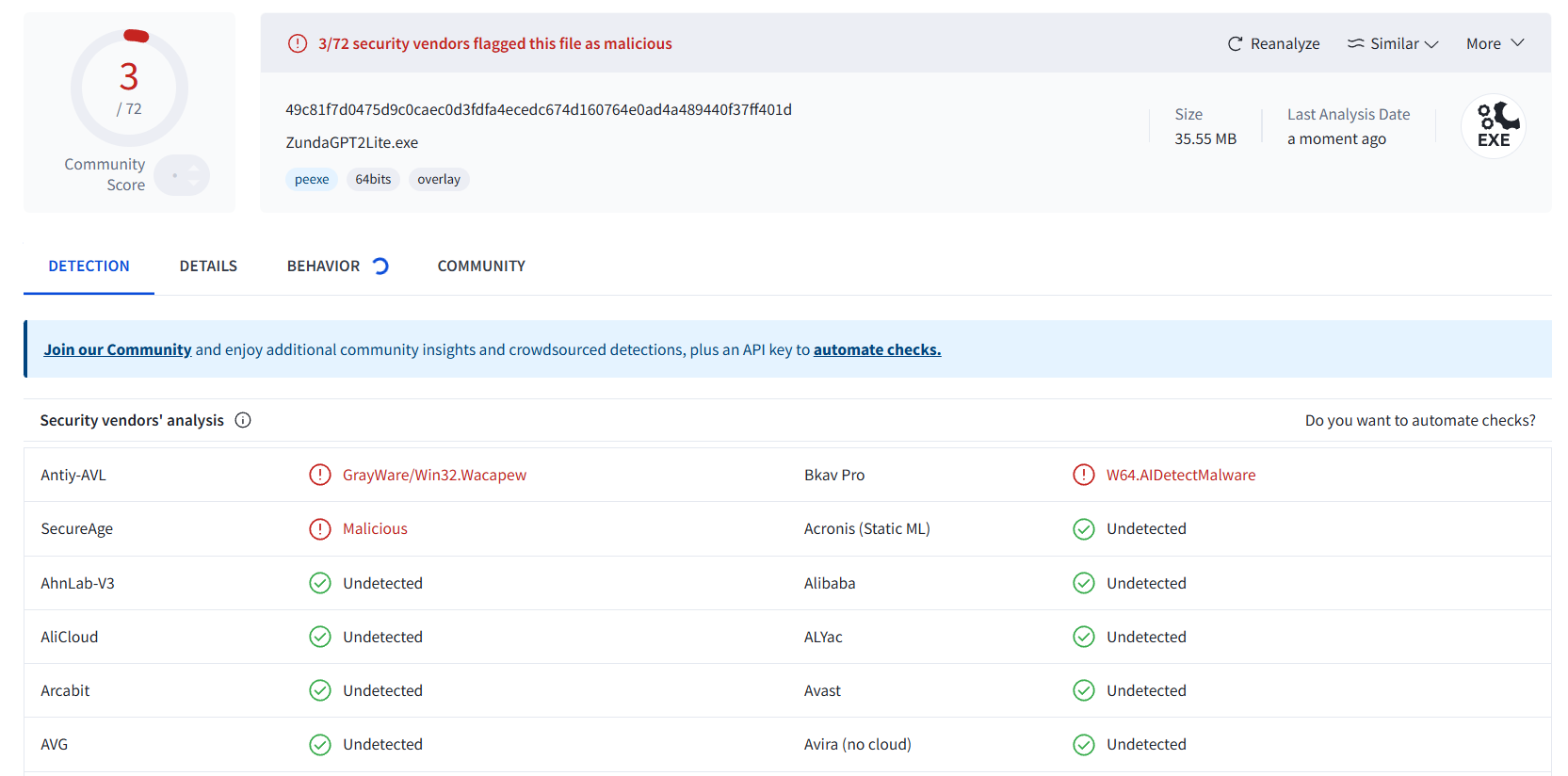Click the red alert icon beside 3/72 flagged banner
The width and height of the screenshot is (1568, 776).
(298, 43)
